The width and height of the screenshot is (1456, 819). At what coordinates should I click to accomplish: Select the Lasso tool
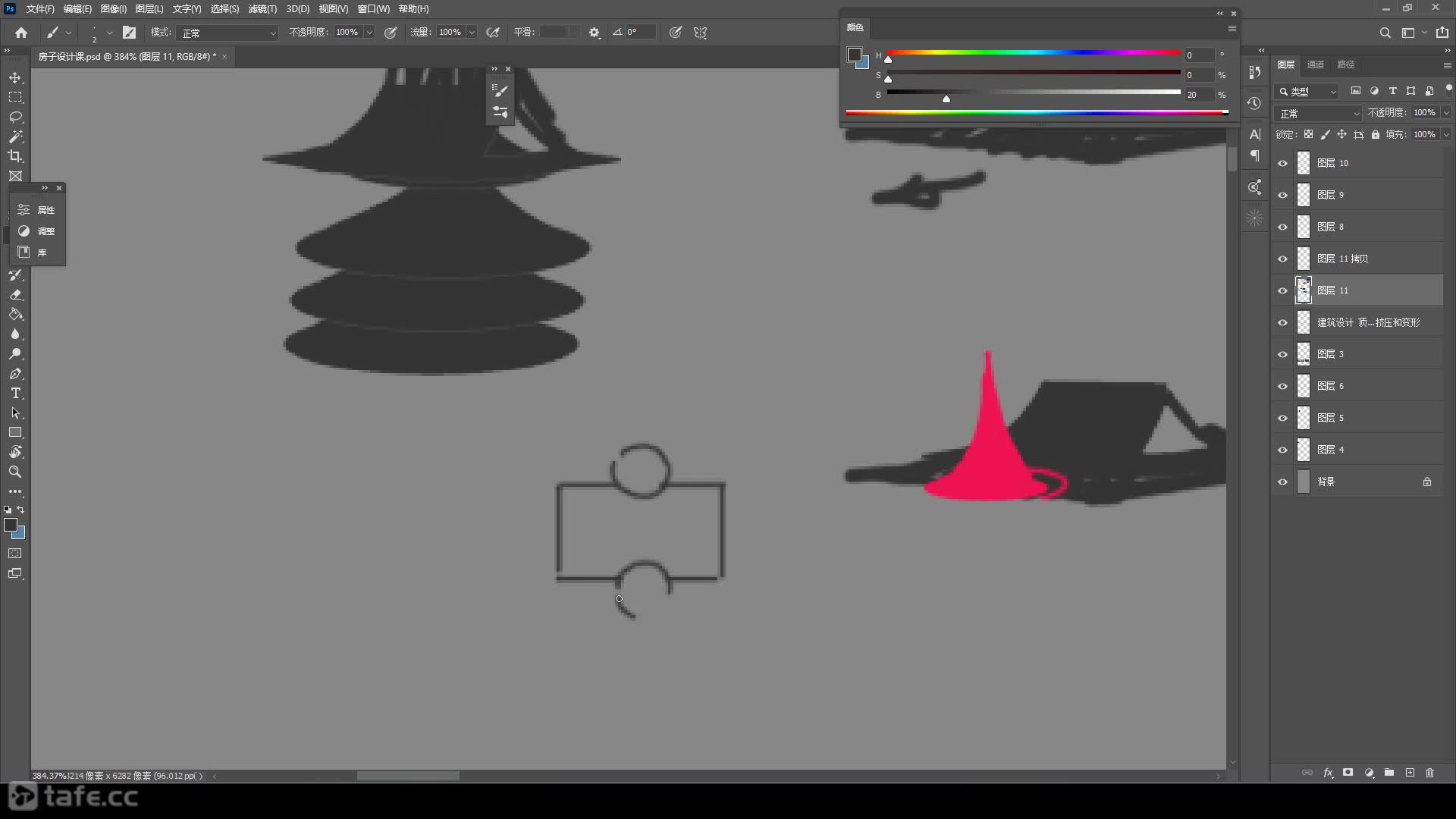point(15,117)
